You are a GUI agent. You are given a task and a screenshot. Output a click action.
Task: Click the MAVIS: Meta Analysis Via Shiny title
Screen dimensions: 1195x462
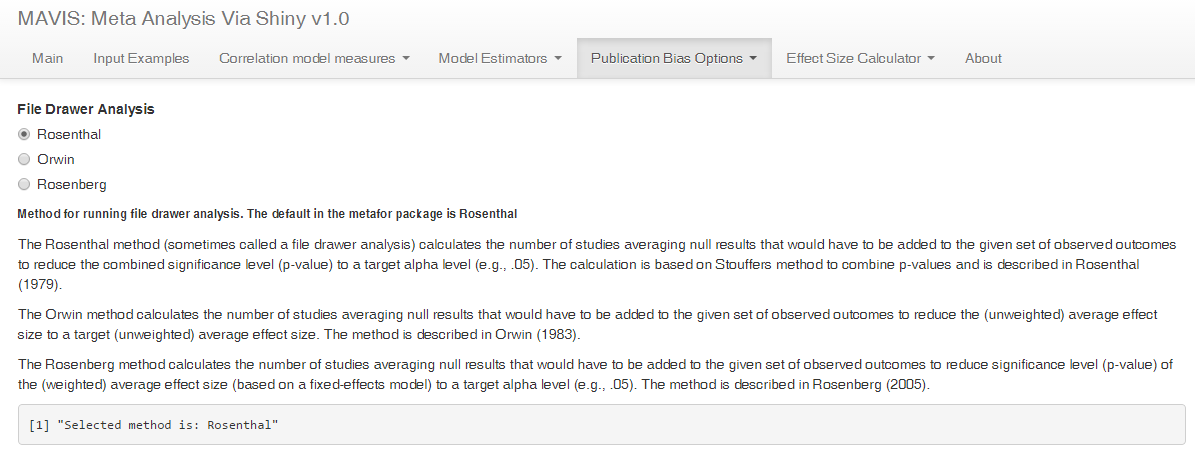183,19
